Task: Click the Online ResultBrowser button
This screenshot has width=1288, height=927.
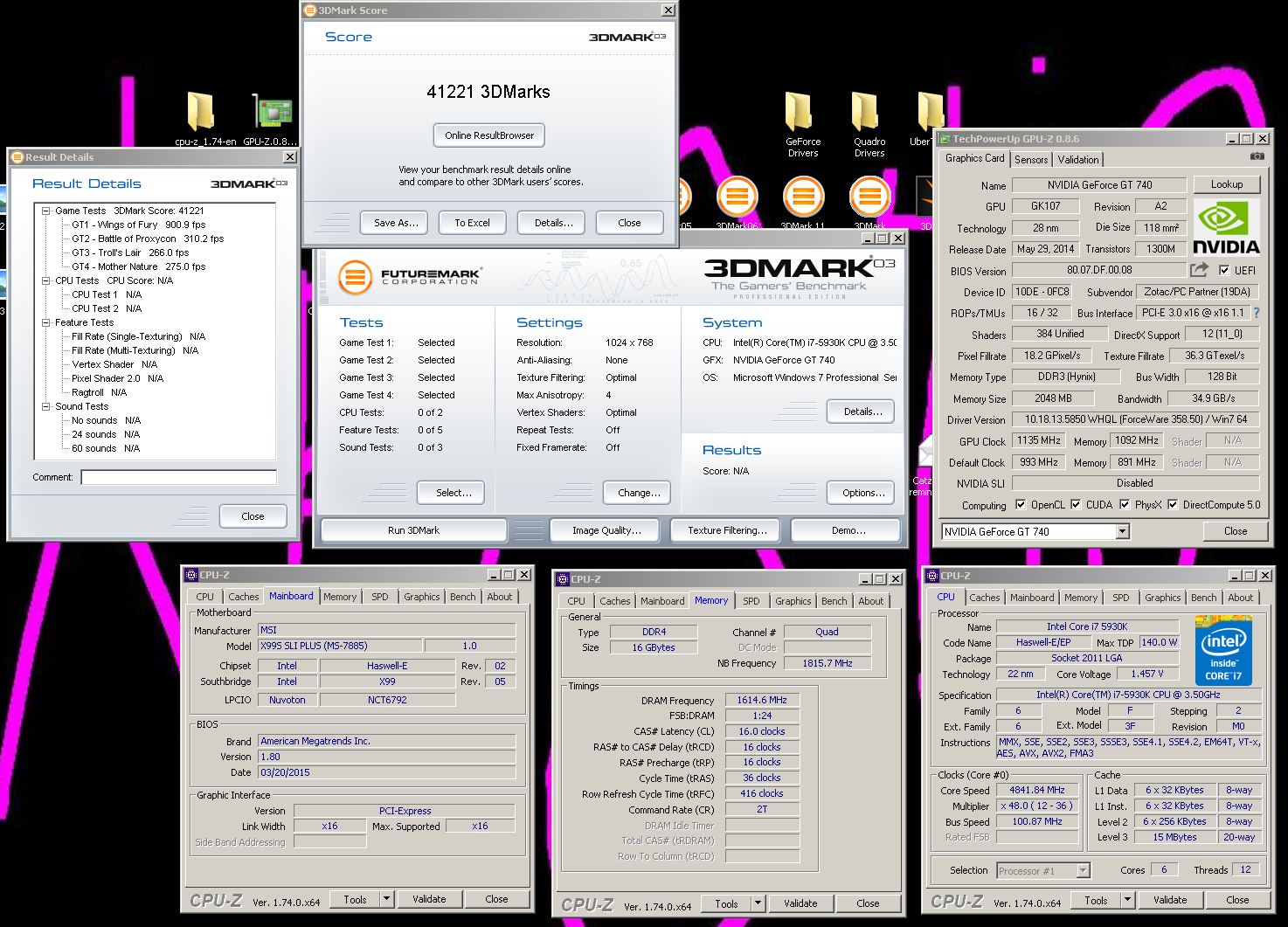Action: pyautogui.click(x=489, y=135)
